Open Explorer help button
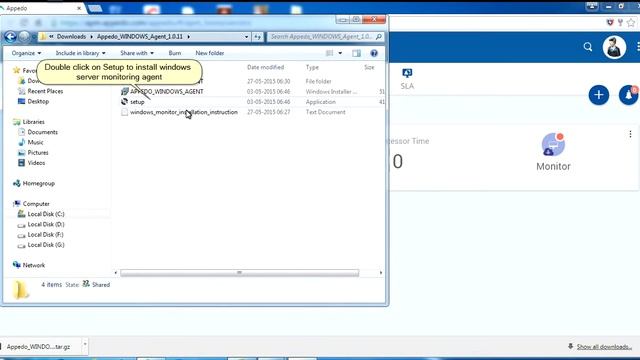 pyautogui.click(x=373, y=53)
